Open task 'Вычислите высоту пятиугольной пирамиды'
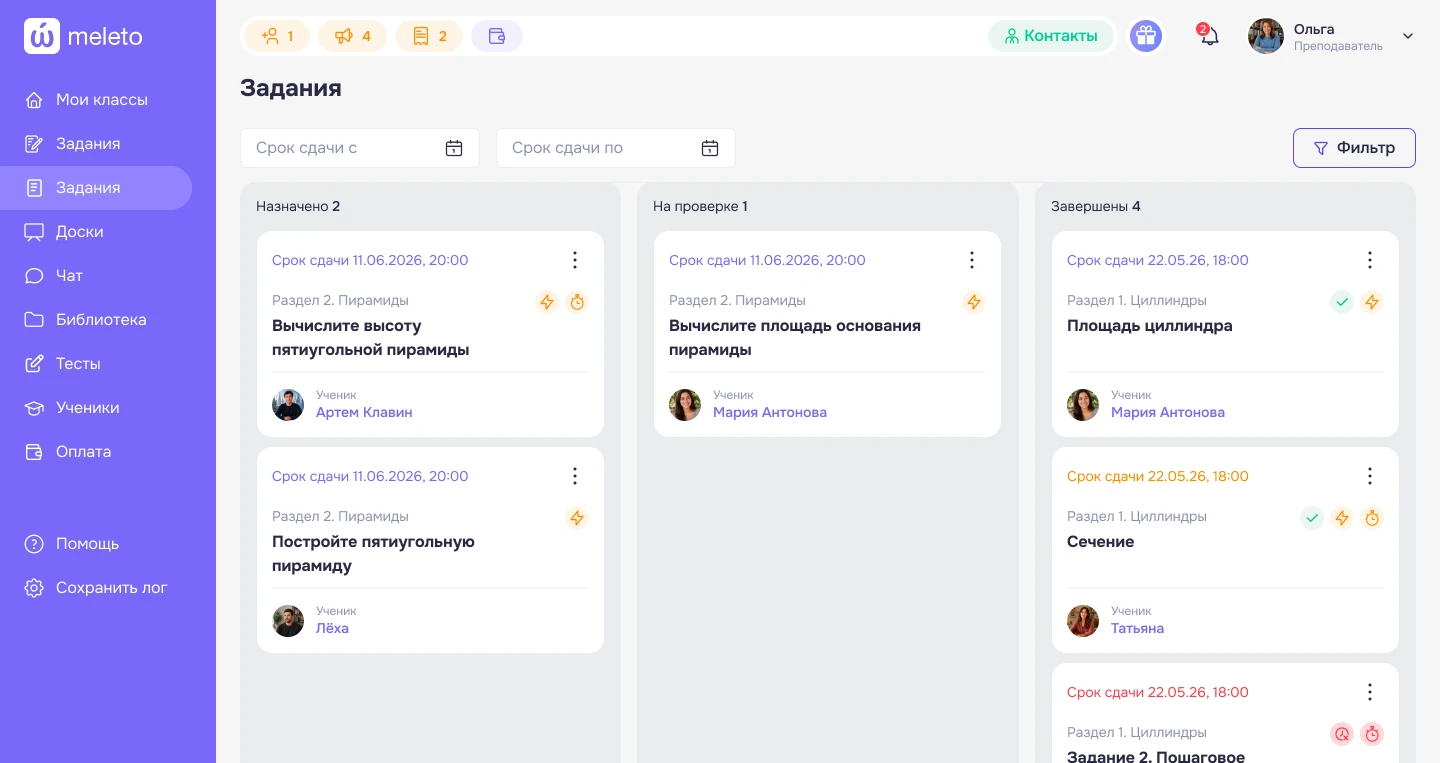The height and width of the screenshot is (763, 1440). point(371,338)
